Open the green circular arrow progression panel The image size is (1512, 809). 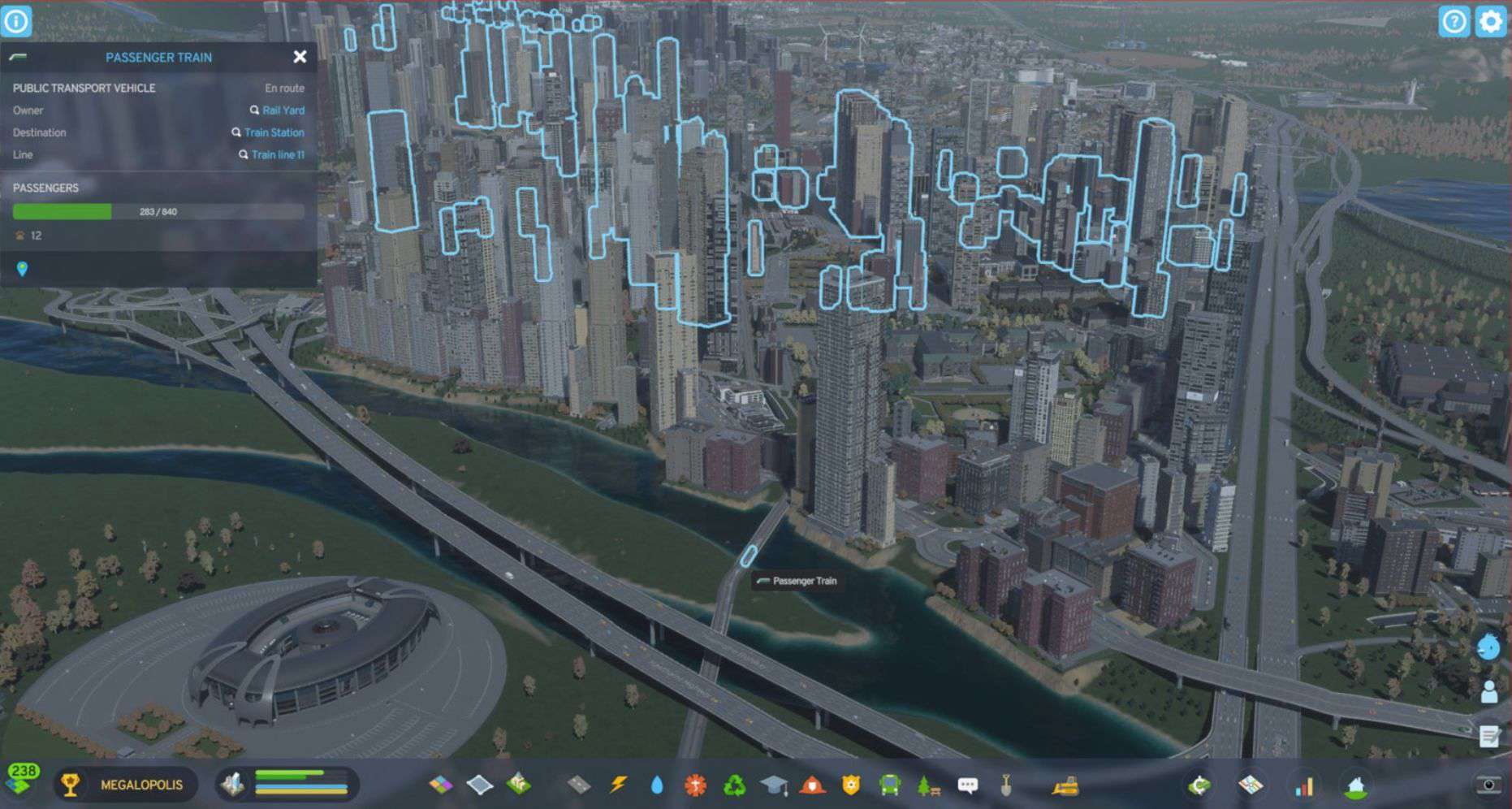1199,785
